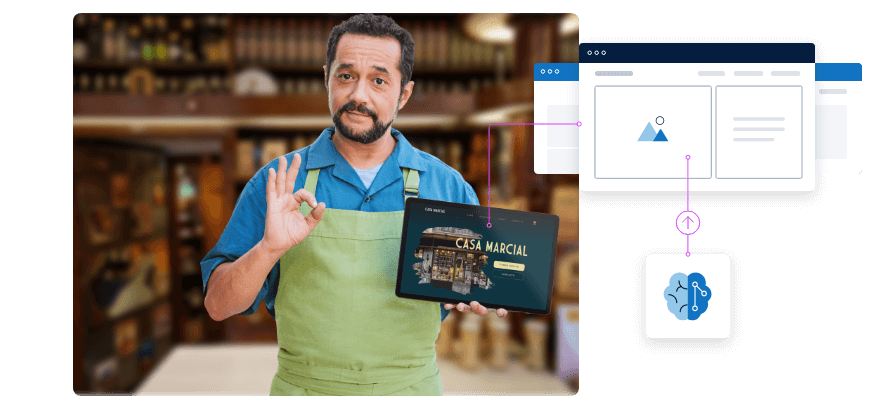Click the shopkeeper photo
The image size is (879, 400).
(x=326, y=204)
